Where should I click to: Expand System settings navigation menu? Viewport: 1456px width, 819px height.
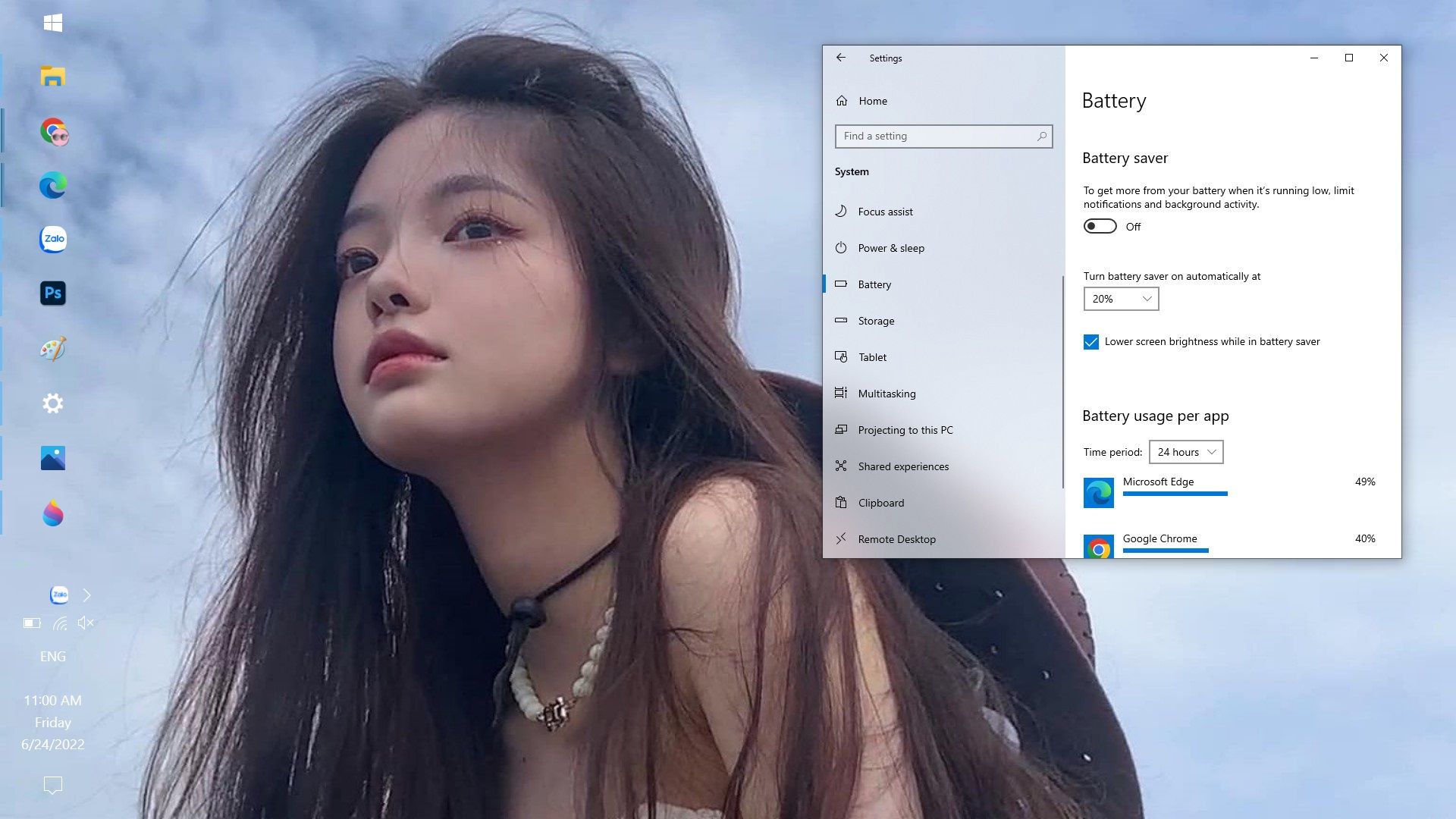(x=851, y=170)
